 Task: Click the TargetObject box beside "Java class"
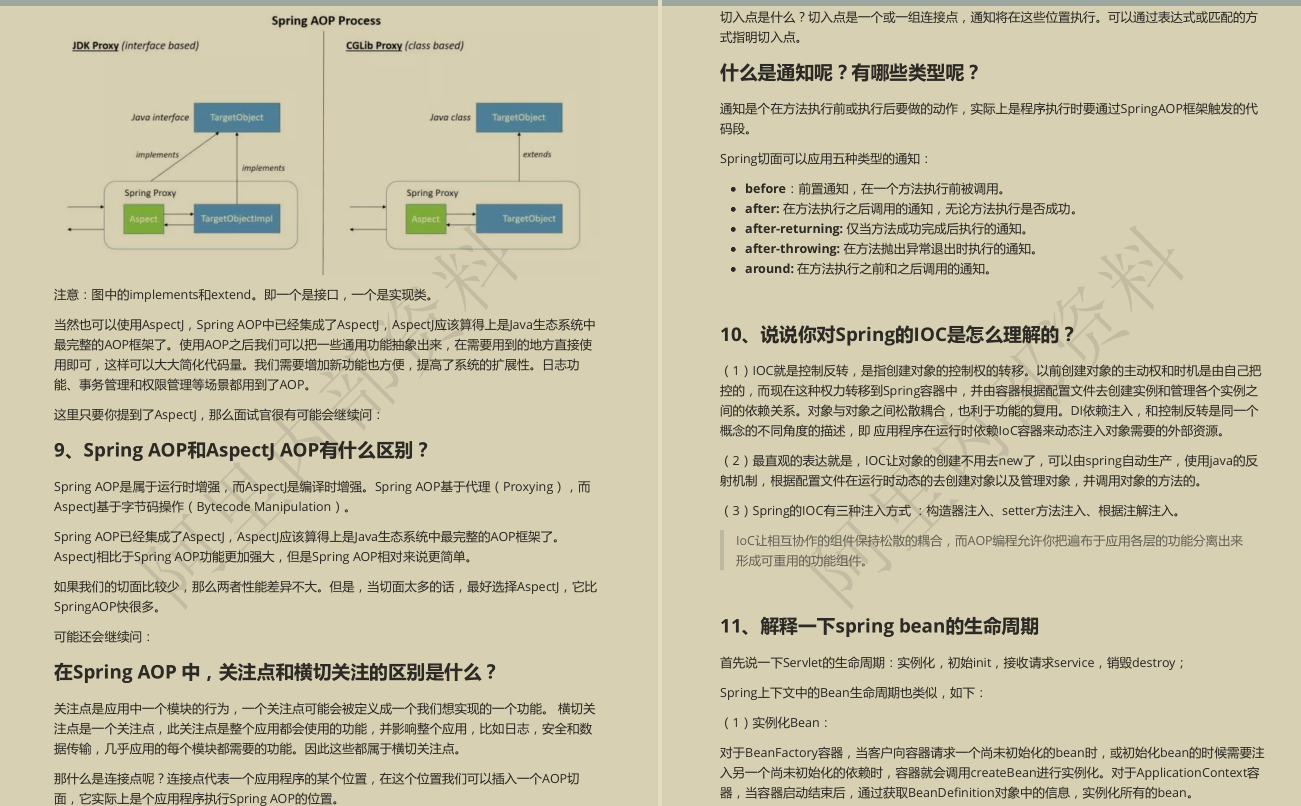[519, 117]
